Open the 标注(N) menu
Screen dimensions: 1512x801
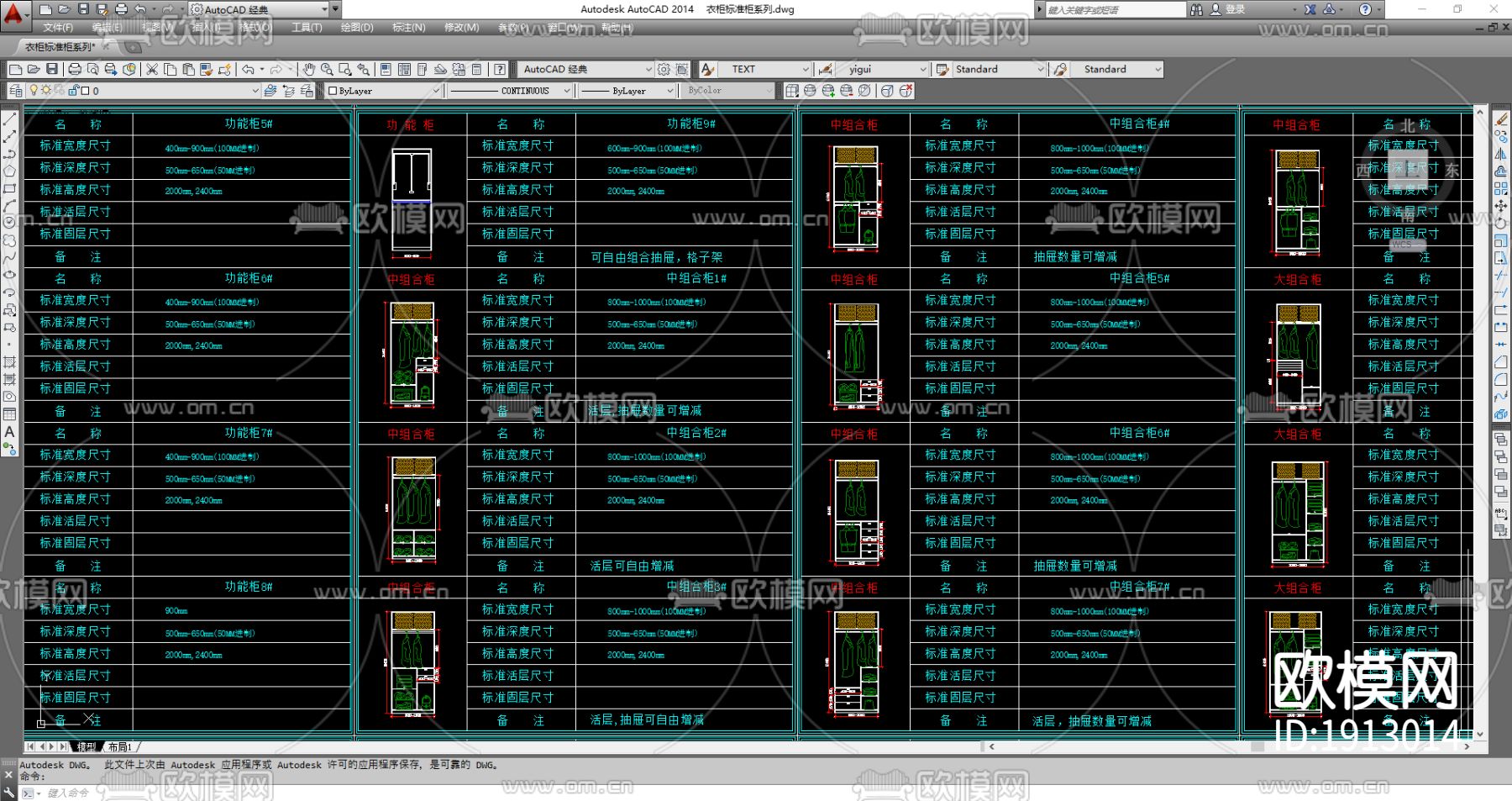tap(409, 28)
